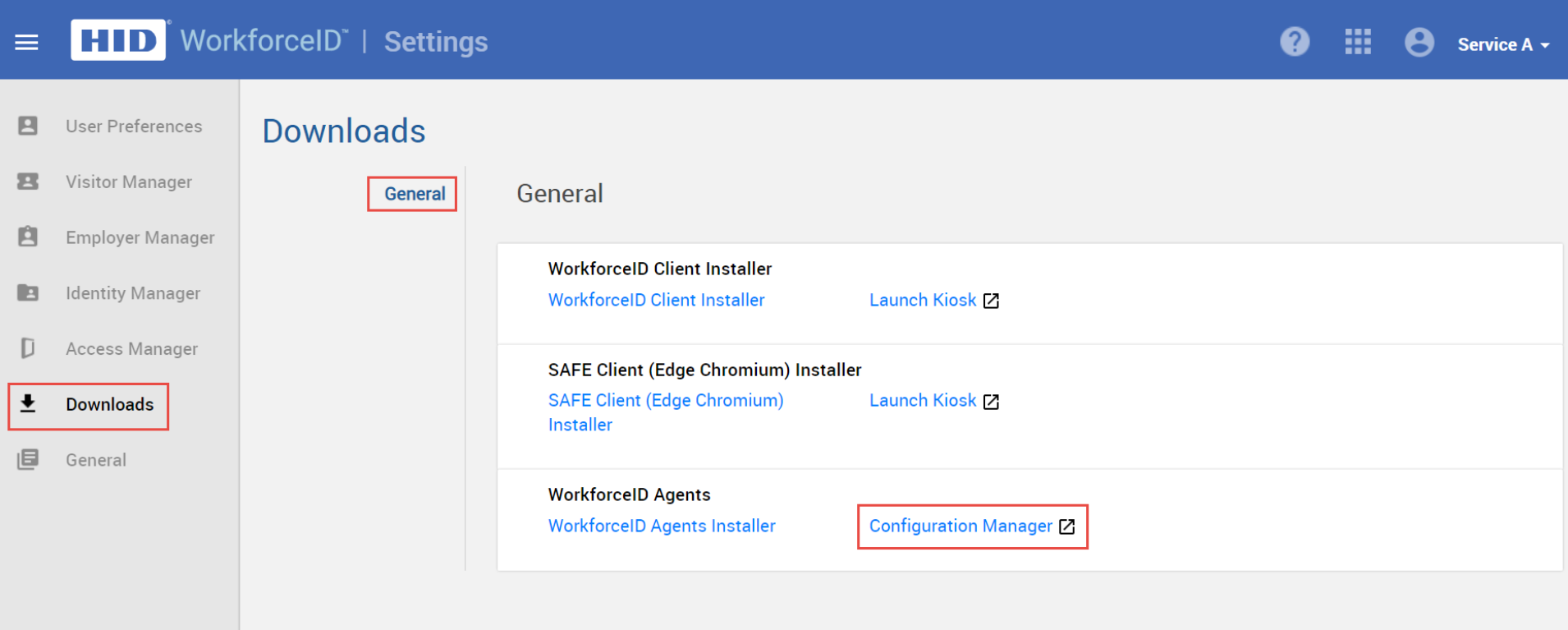Navigate to Access Manager

131,349
